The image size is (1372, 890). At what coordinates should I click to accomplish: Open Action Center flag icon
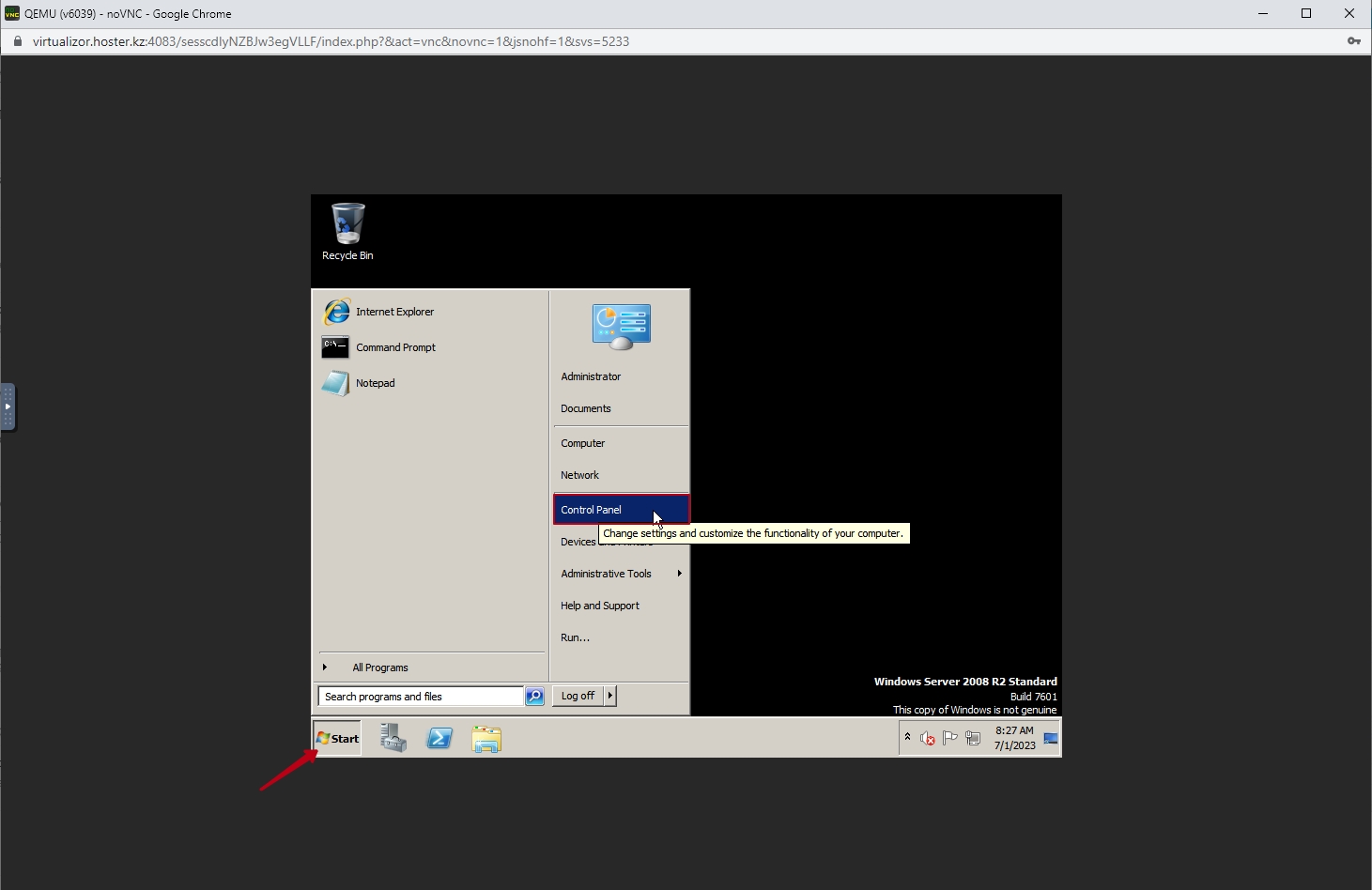[949, 738]
